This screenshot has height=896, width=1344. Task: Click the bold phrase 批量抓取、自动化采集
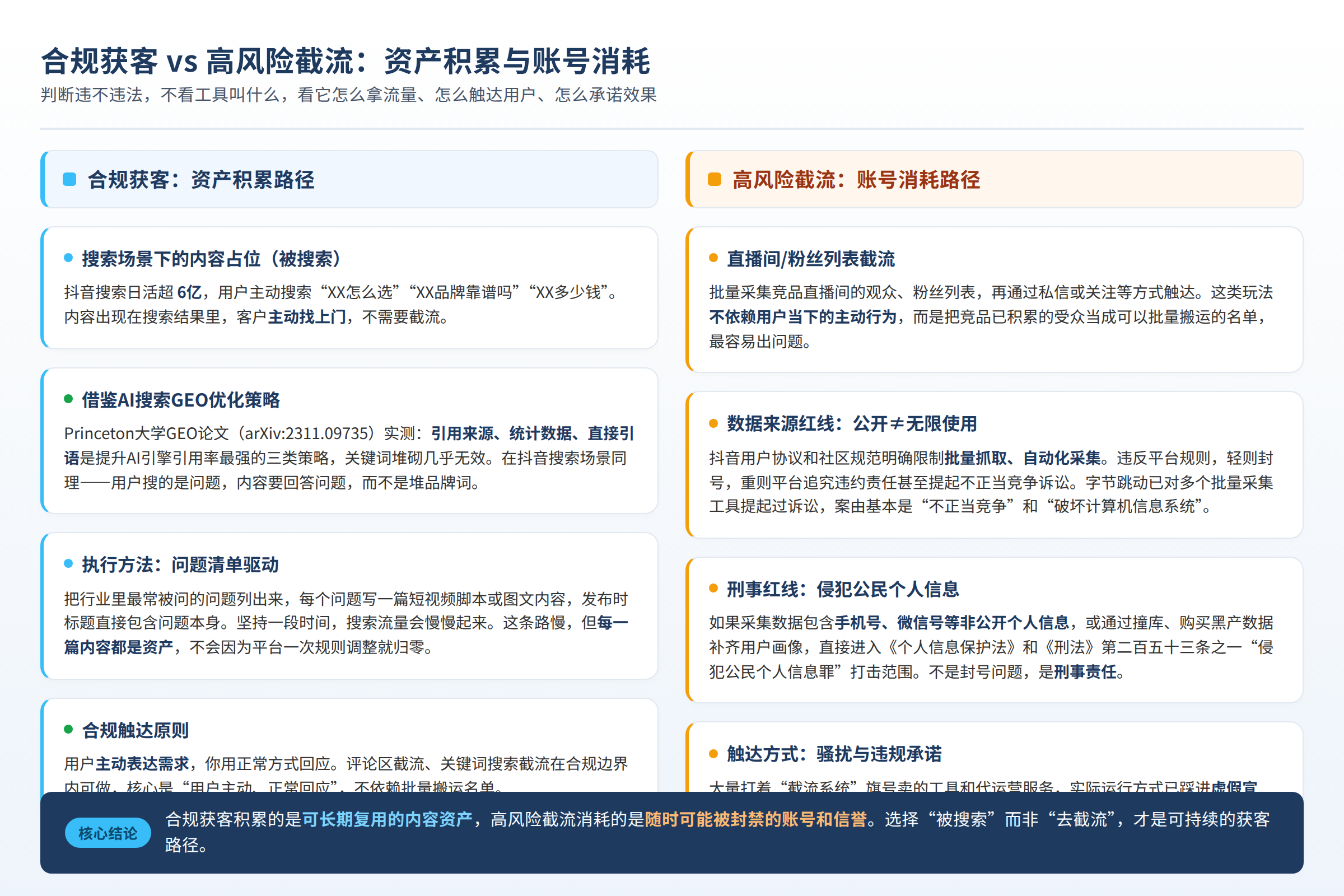coord(1023,458)
